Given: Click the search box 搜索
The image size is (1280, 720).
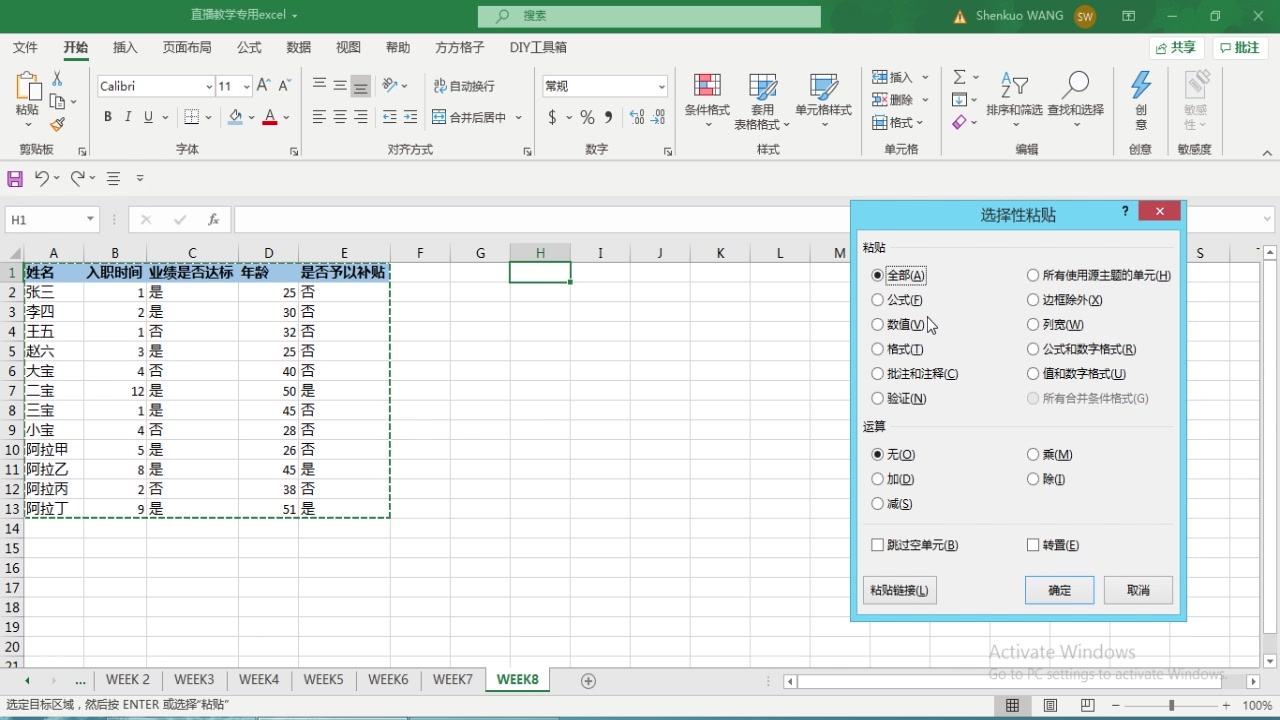Looking at the screenshot, I should click(649, 16).
